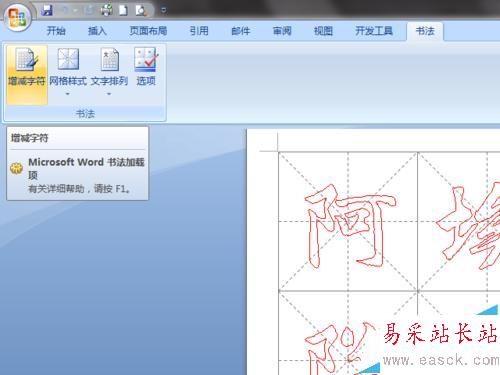Open Print Preview with the magnifier icon
The height and width of the screenshot is (375, 500).
[141, 10]
